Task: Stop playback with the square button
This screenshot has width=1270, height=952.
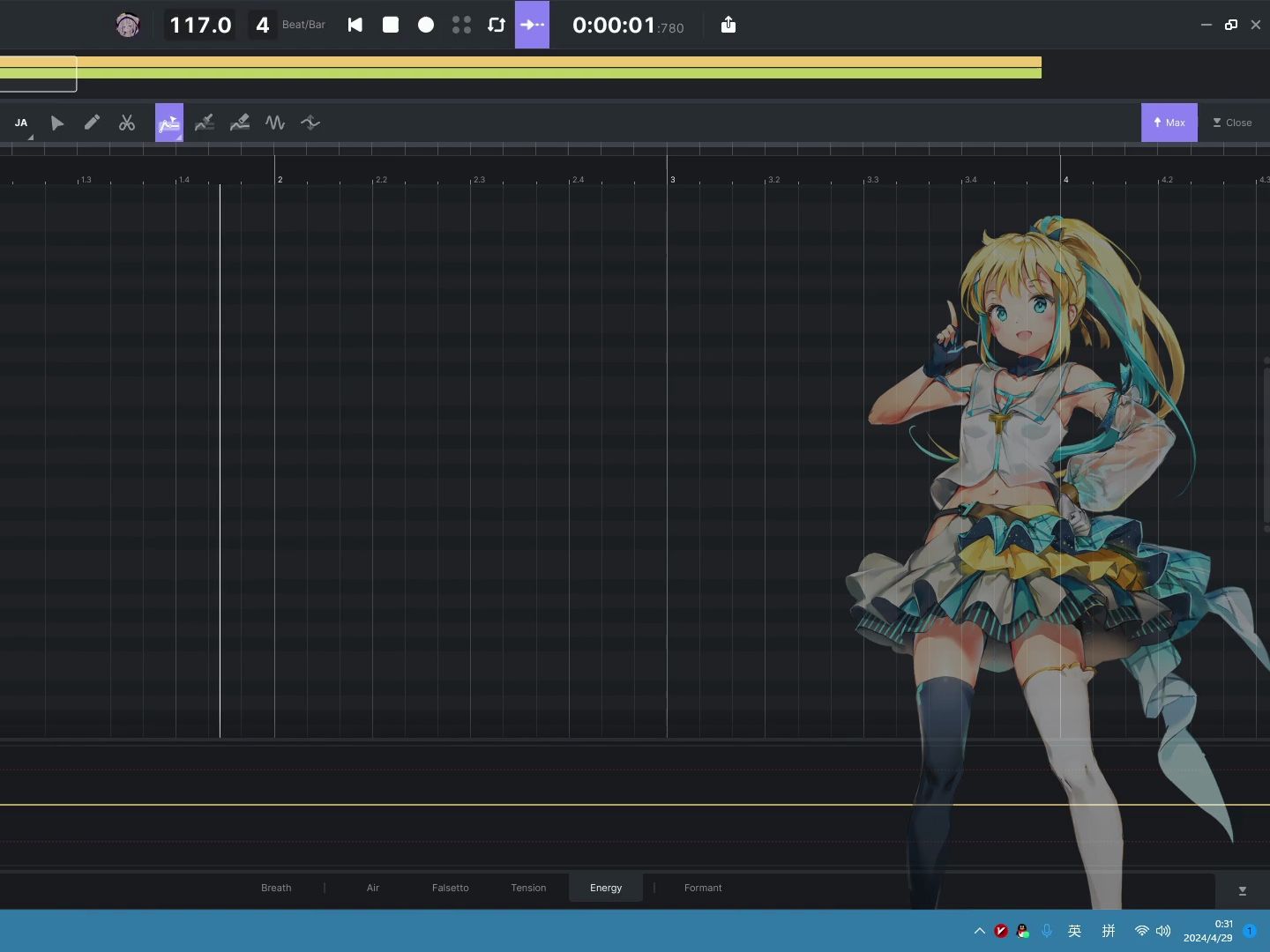Action: pos(391,25)
